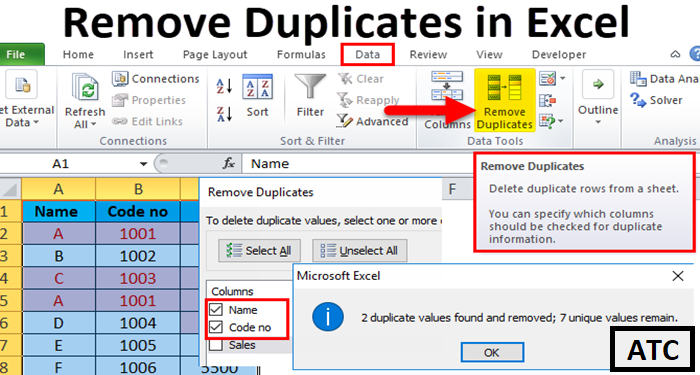Select the Data ribbon tab
Screen dimensions: 700x375
[x=367, y=54]
